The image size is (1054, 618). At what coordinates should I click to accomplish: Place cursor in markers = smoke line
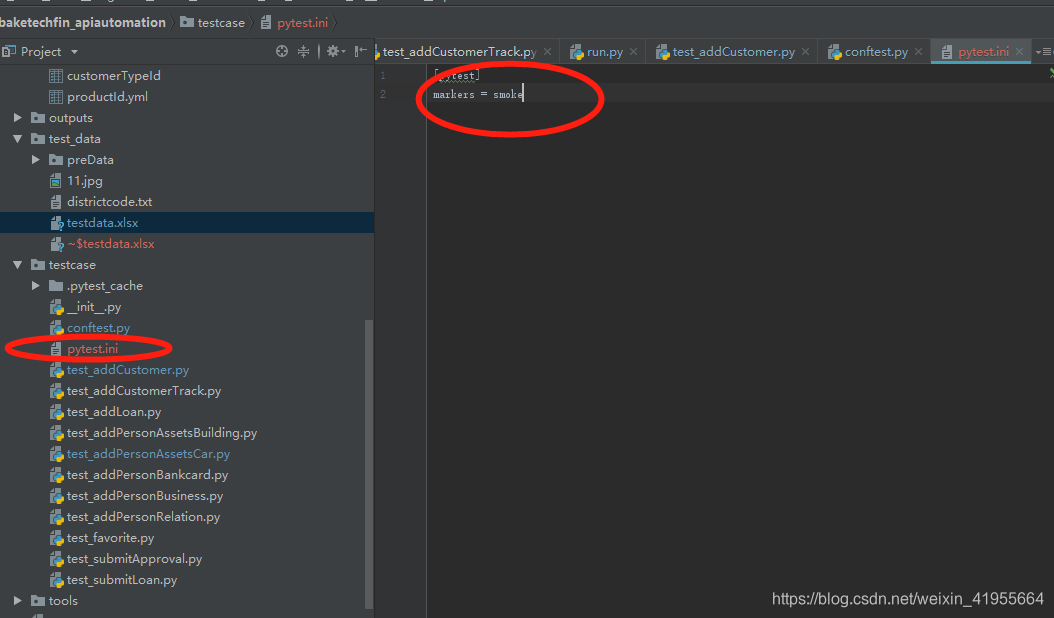pyautogui.click(x=477, y=95)
